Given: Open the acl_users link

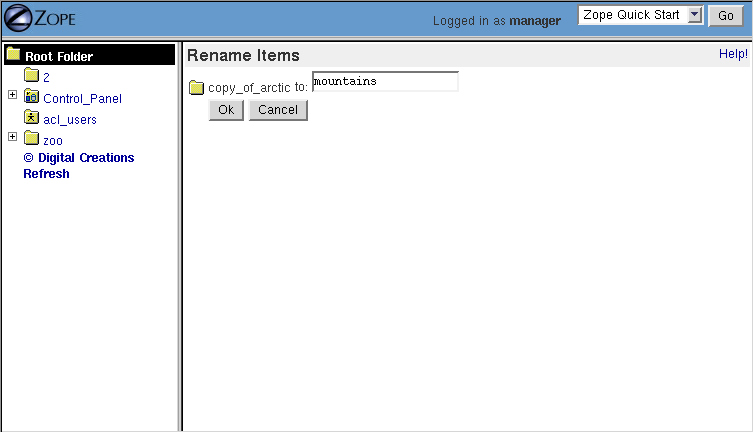Looking at the screenshot, I should coord(70,120).
